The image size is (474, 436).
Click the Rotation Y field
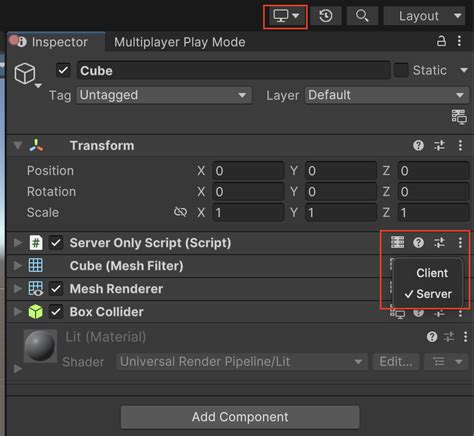tap(341, 192)
